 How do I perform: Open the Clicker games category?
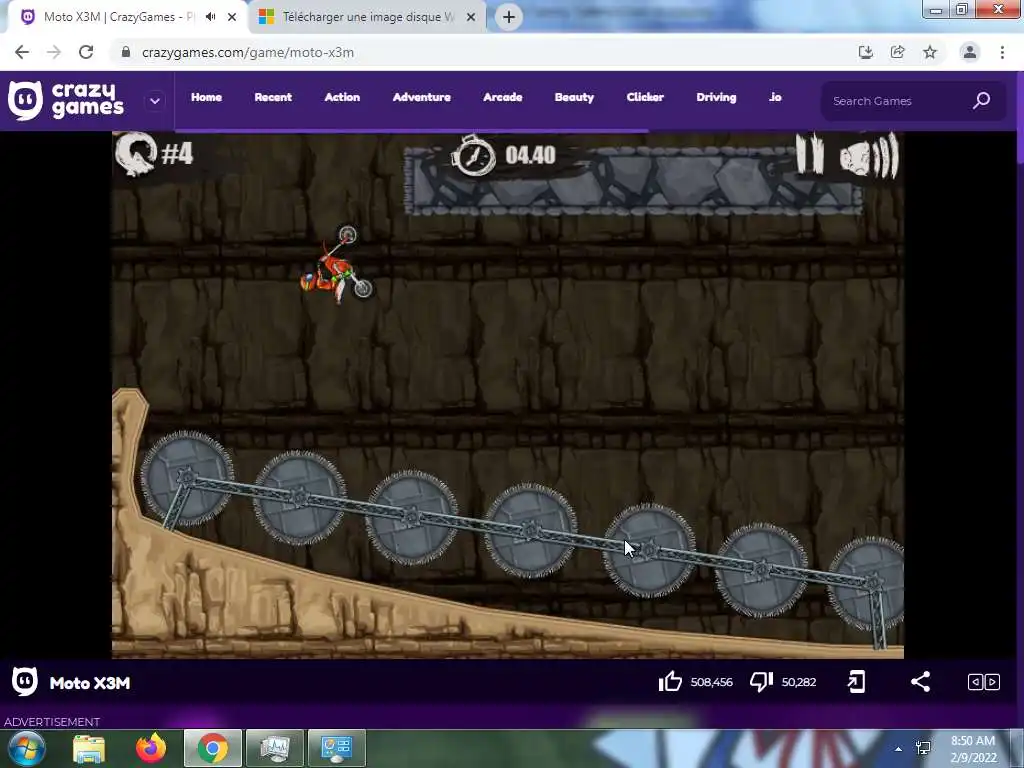click(645, 97)
